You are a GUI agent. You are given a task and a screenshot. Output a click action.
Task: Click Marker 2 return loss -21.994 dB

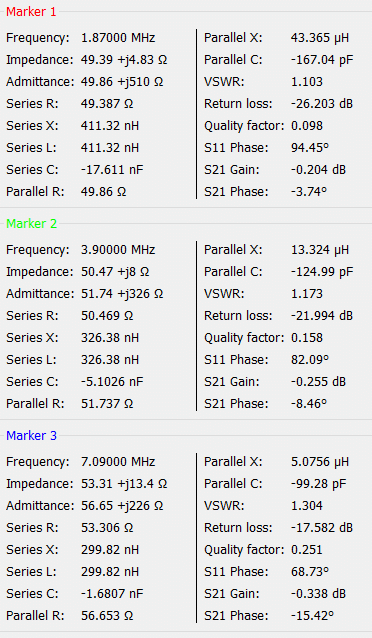[322, 316]
